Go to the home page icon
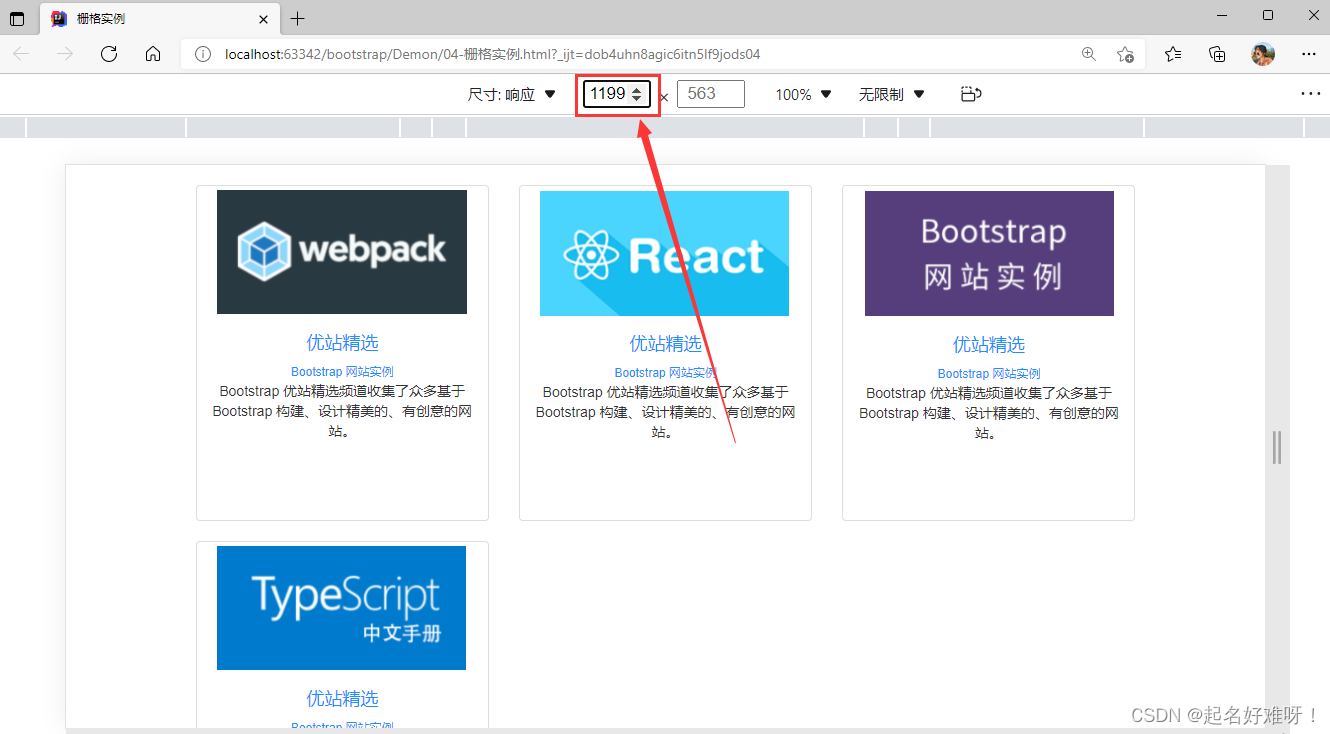 153,54
